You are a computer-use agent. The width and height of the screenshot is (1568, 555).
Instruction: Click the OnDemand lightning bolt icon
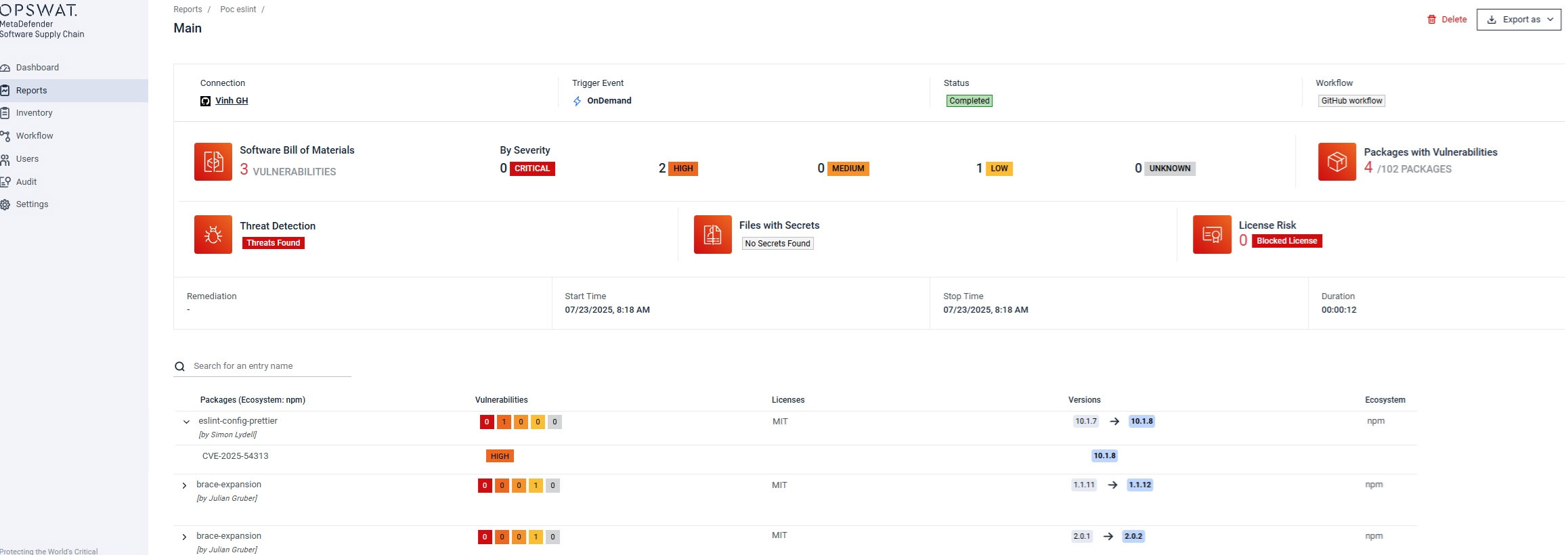pyautogui.click(x=577, y=101)
